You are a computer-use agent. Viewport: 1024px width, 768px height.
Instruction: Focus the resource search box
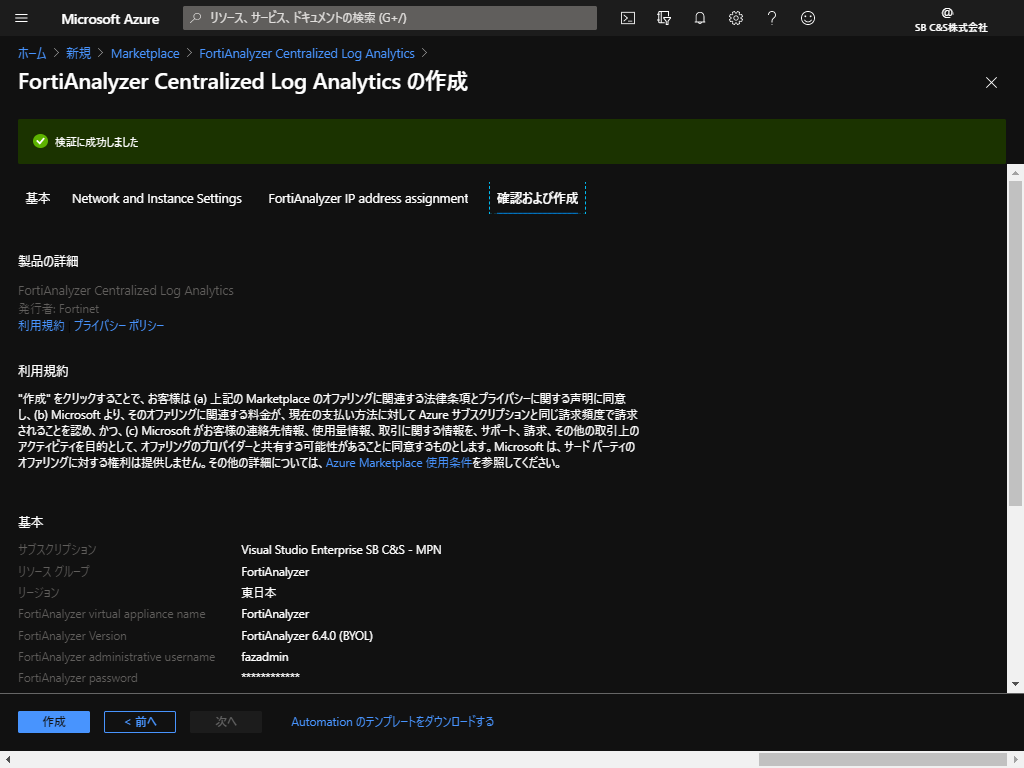pos(390,18)
